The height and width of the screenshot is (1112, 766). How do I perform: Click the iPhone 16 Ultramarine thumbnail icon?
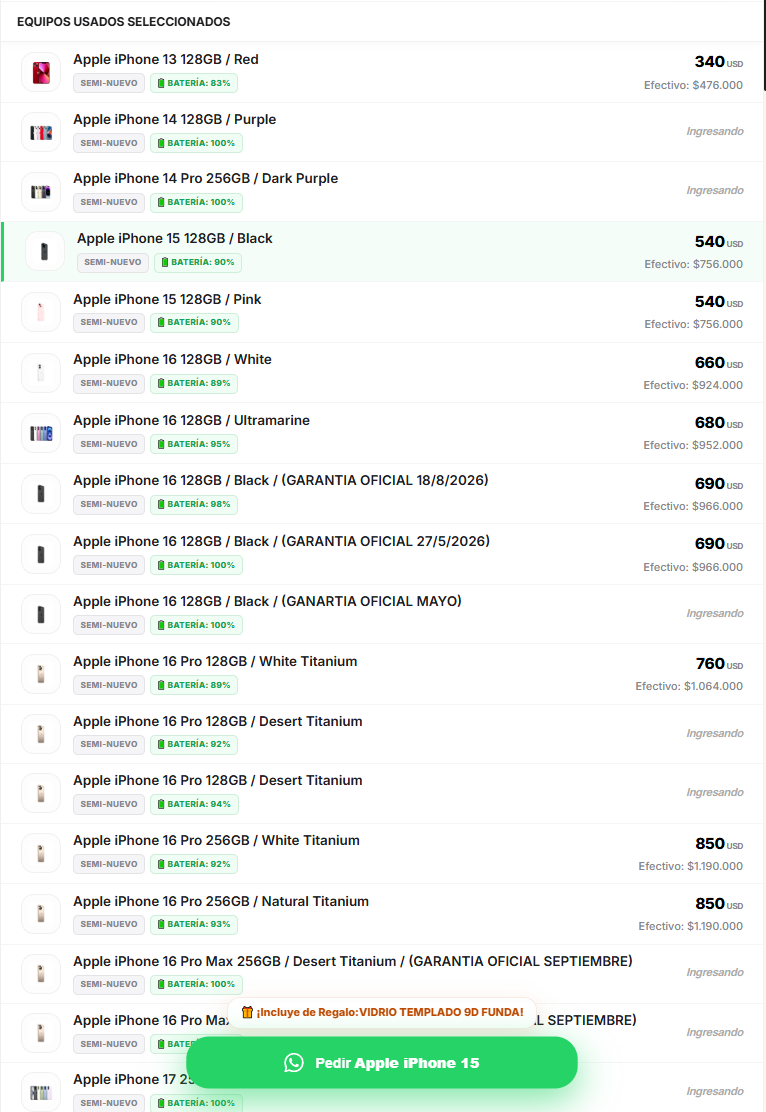click(x=41, y=433)
